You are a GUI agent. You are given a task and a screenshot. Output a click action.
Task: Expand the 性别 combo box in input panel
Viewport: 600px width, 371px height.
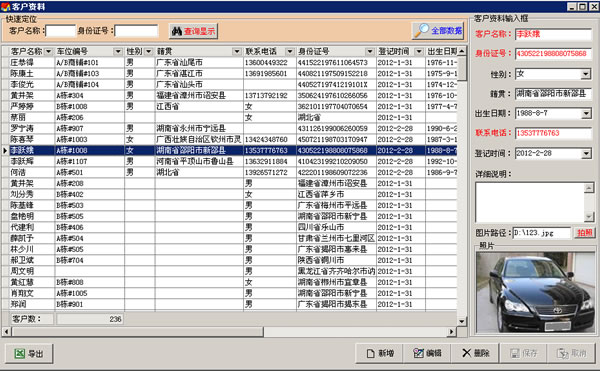click(585, 74)
